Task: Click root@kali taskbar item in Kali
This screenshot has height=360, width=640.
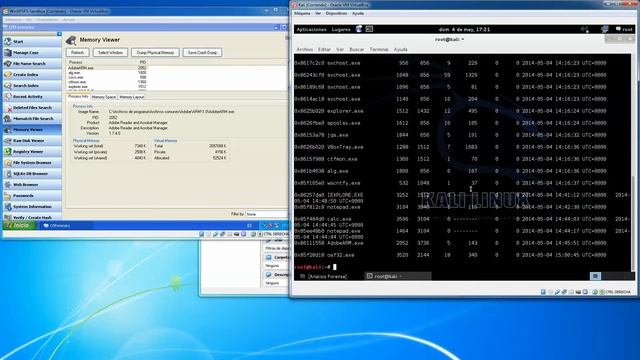Action: click(x=398, y=276)
